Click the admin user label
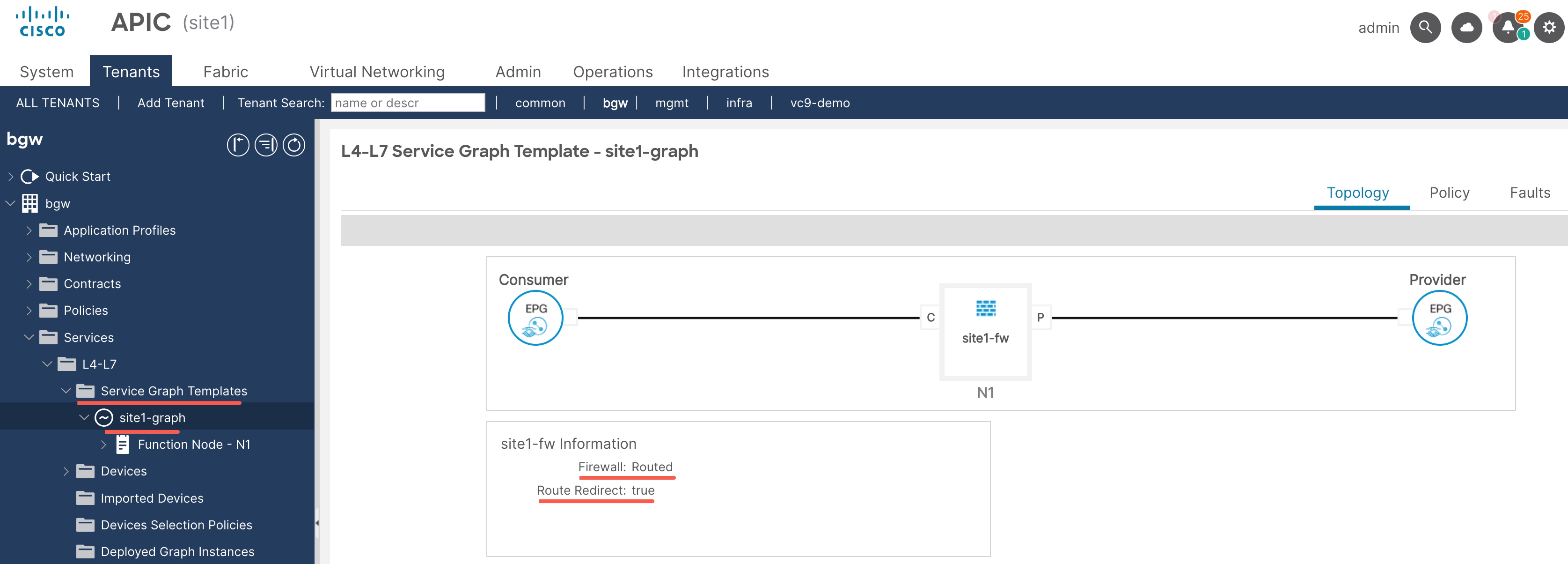Viewport: 1568px width, 564px height. point(1379,28)
